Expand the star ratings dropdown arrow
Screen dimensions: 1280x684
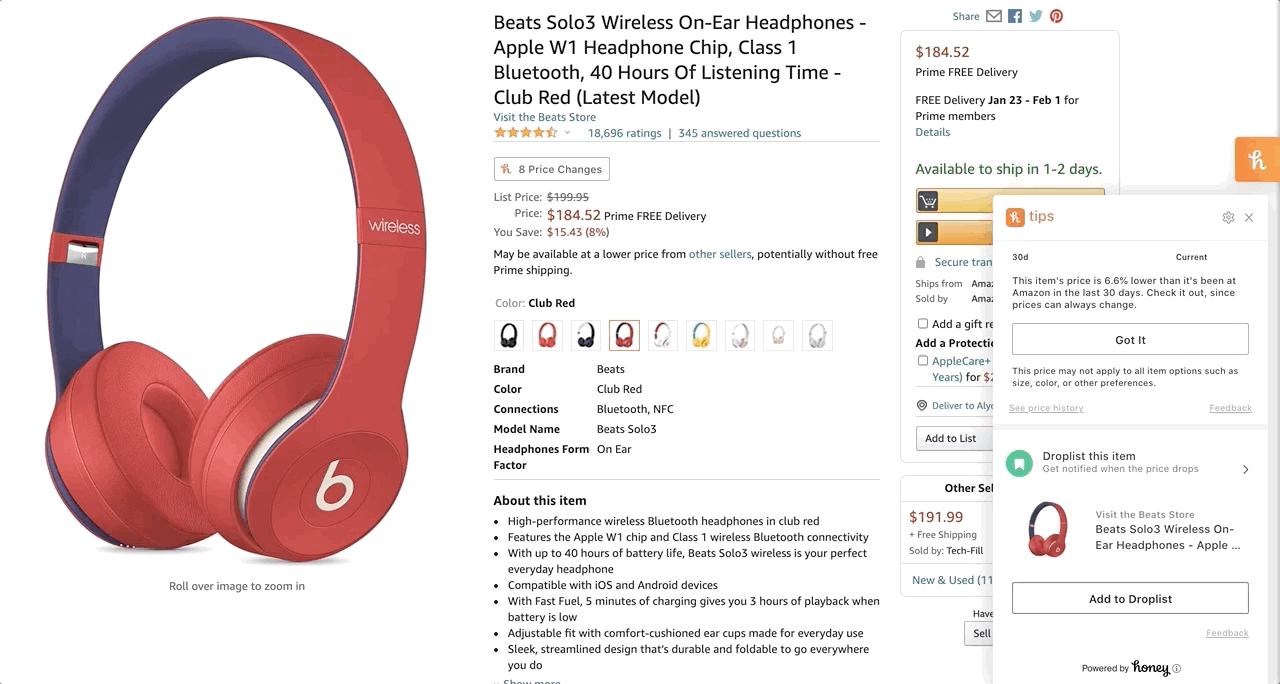567,133
